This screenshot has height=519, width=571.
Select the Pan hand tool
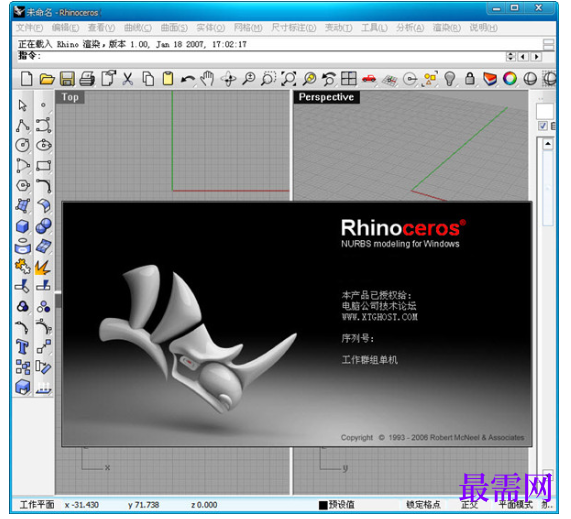click(208, 79)
